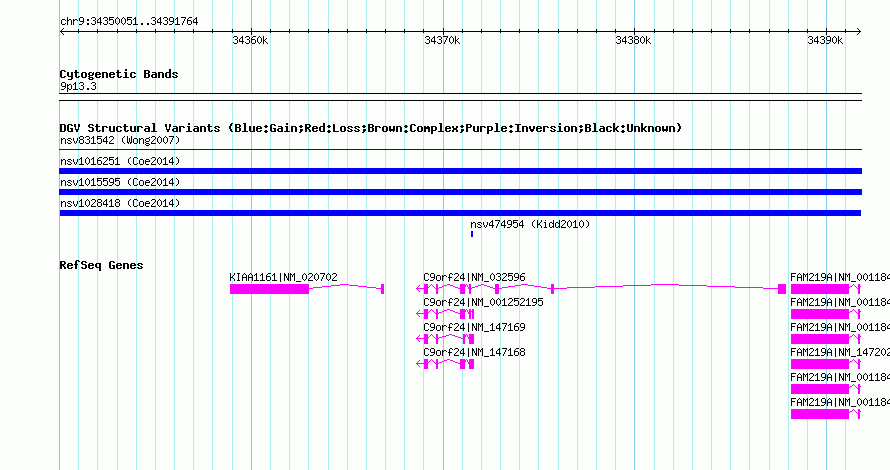
Task: Open the DGV Structural Variants track title
Action: (x=371, y=128)
